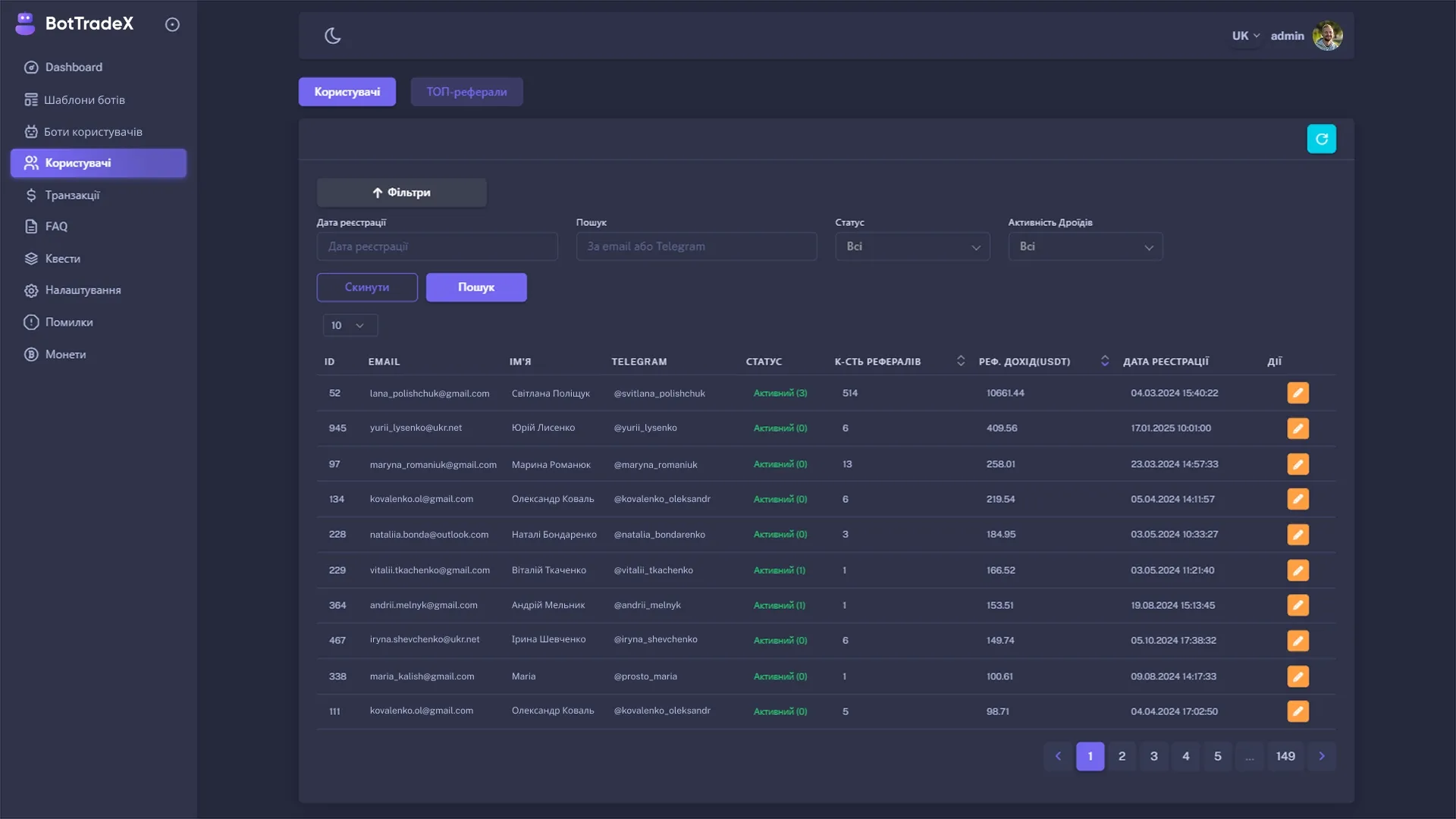Switch to the ТОП-реферали tab
The width and height of the screenshot is (1456, 819).
pyautogui.click(x=466, y=91)
